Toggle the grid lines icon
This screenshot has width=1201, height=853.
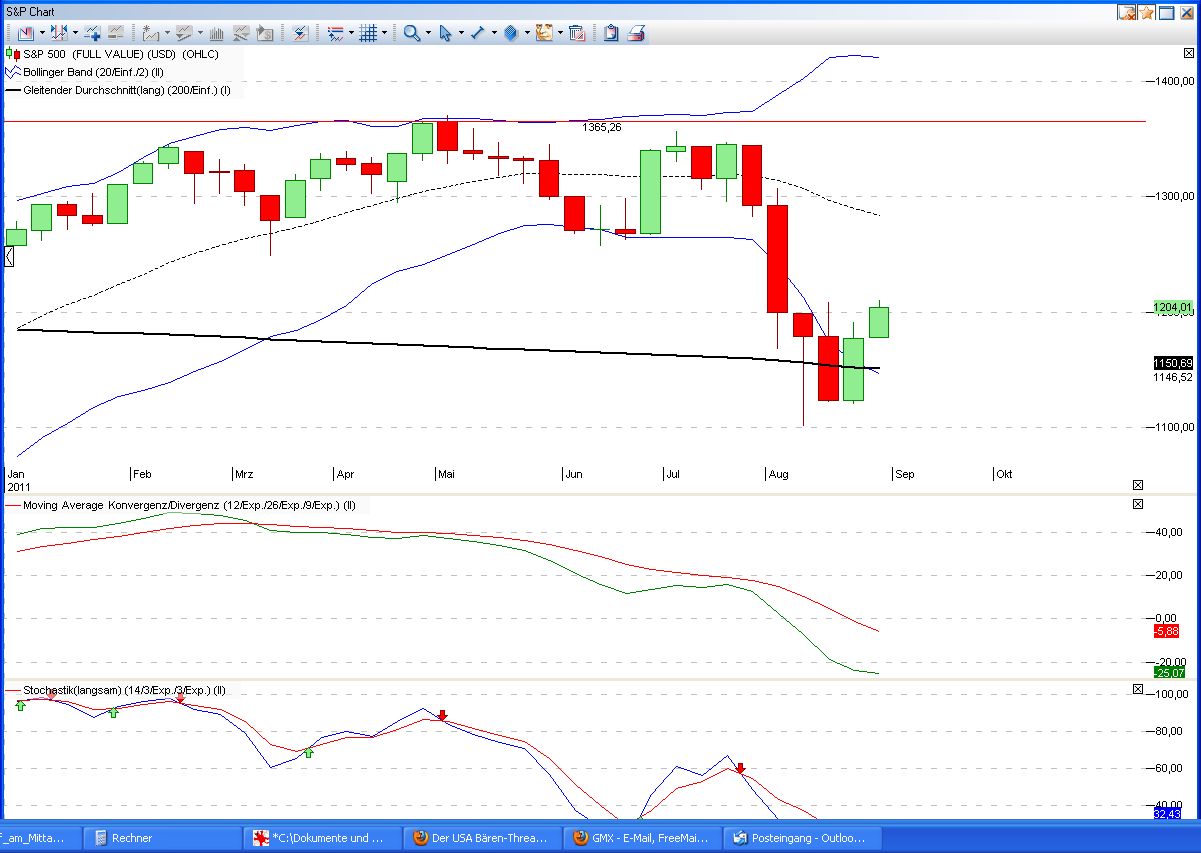(368, 33)
